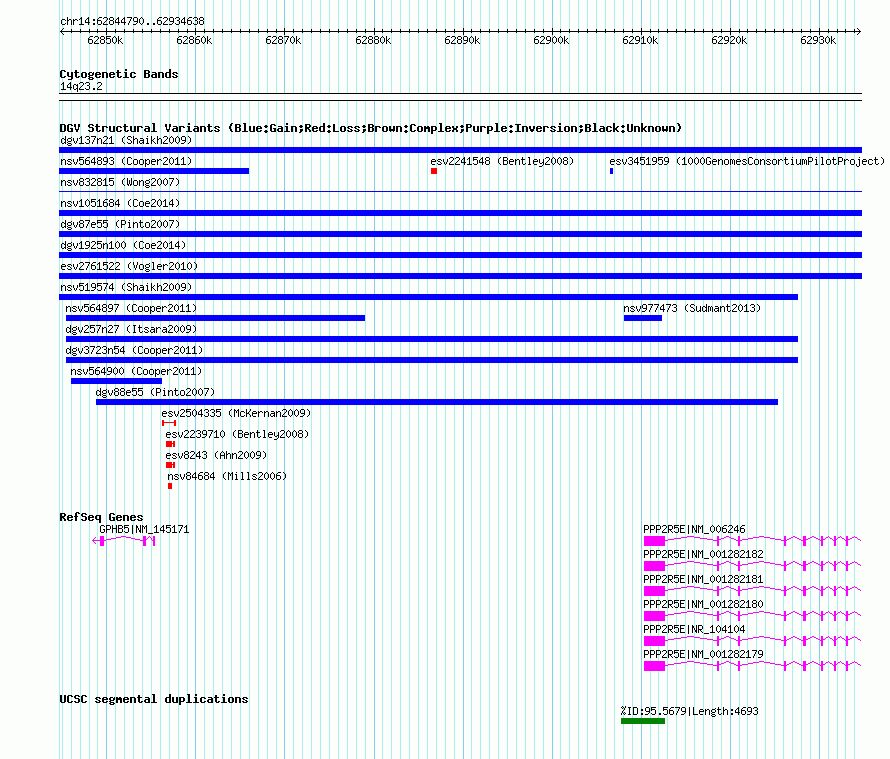Open esv2761522 (Vogler2010) label
Viewport: 890px width, 759px height.
click(129, 266)
